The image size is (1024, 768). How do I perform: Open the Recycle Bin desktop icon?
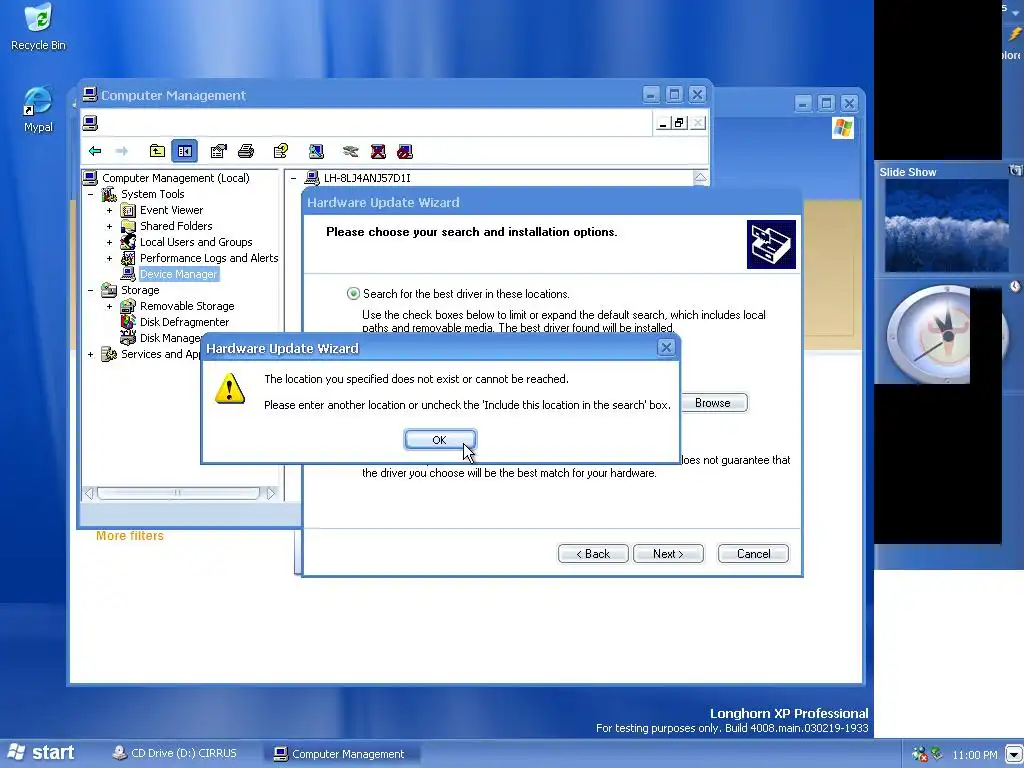39,26
